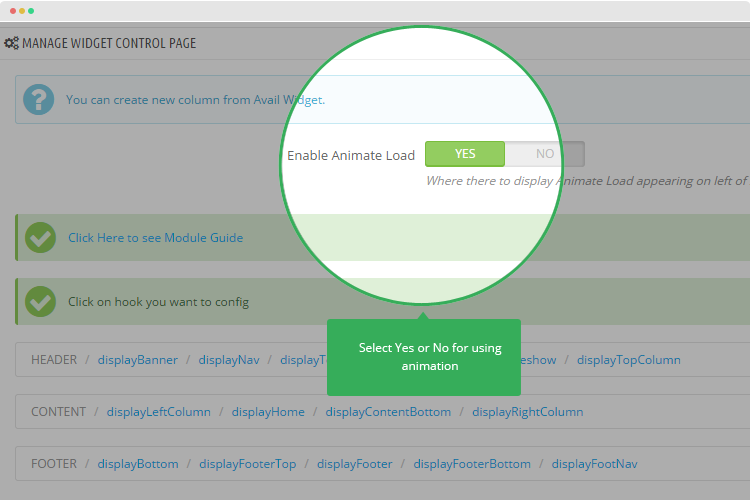Select the displayNav hook

coord(229,360)
